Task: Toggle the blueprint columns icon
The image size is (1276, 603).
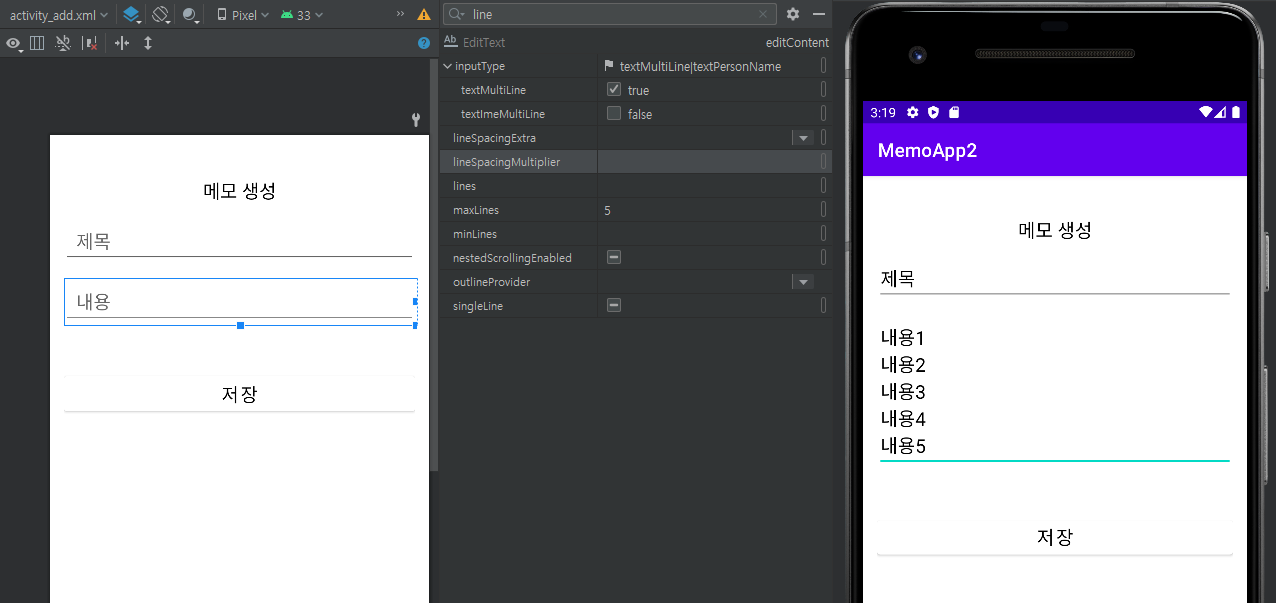Action: click(37, 44)
